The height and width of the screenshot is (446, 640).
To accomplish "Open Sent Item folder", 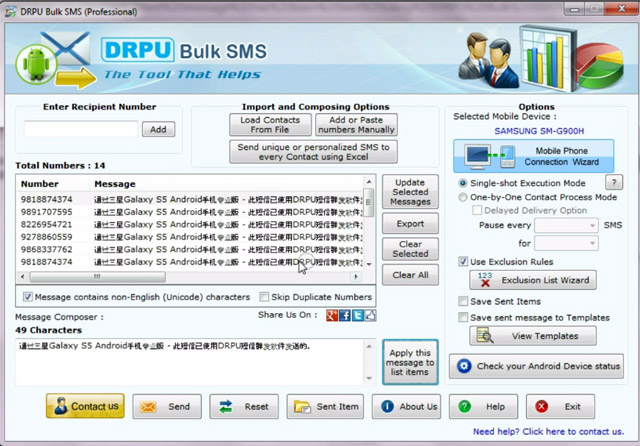I will [325, 406].
